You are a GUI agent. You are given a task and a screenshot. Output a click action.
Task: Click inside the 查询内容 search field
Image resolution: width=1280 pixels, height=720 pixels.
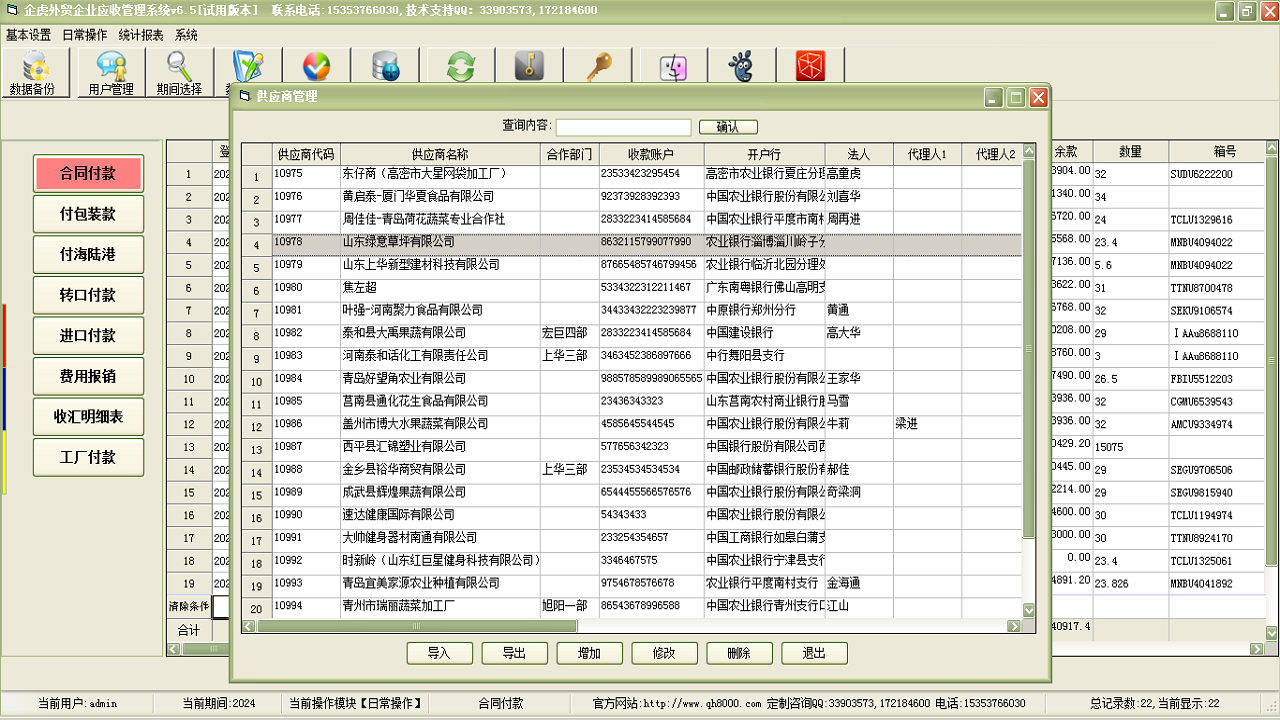point(622,126)
